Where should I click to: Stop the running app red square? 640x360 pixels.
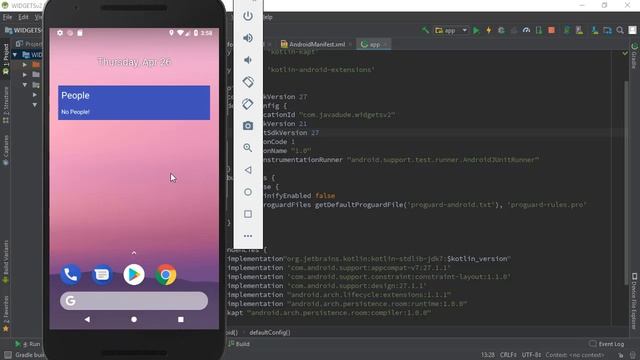point(551,30)
